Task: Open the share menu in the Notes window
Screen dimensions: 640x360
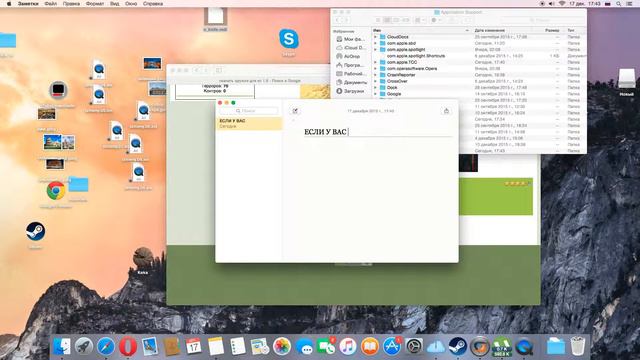Action: pyautogui.click(x=446, y=111)
